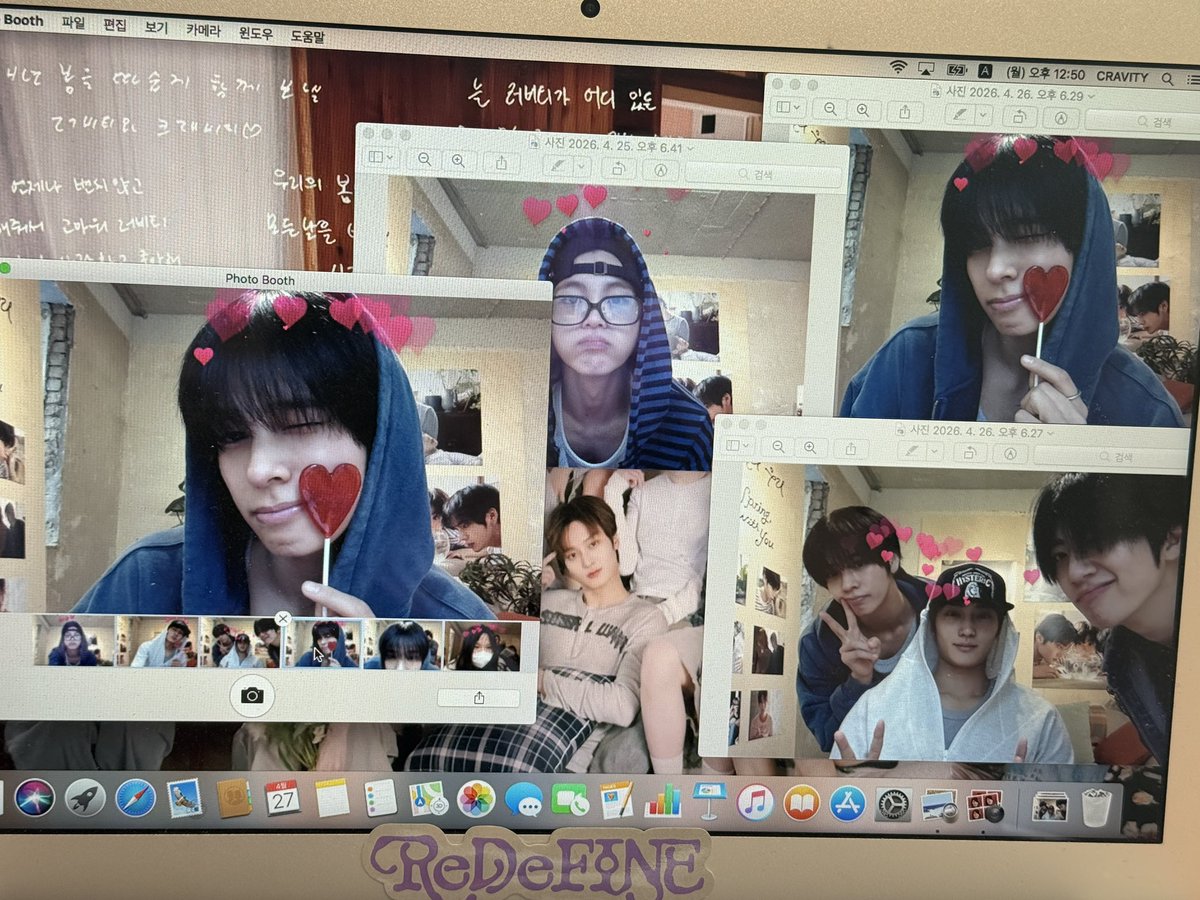Screen dimensions: 1200x900
Task: Open the 보기 menu
Action: point(157,25)
